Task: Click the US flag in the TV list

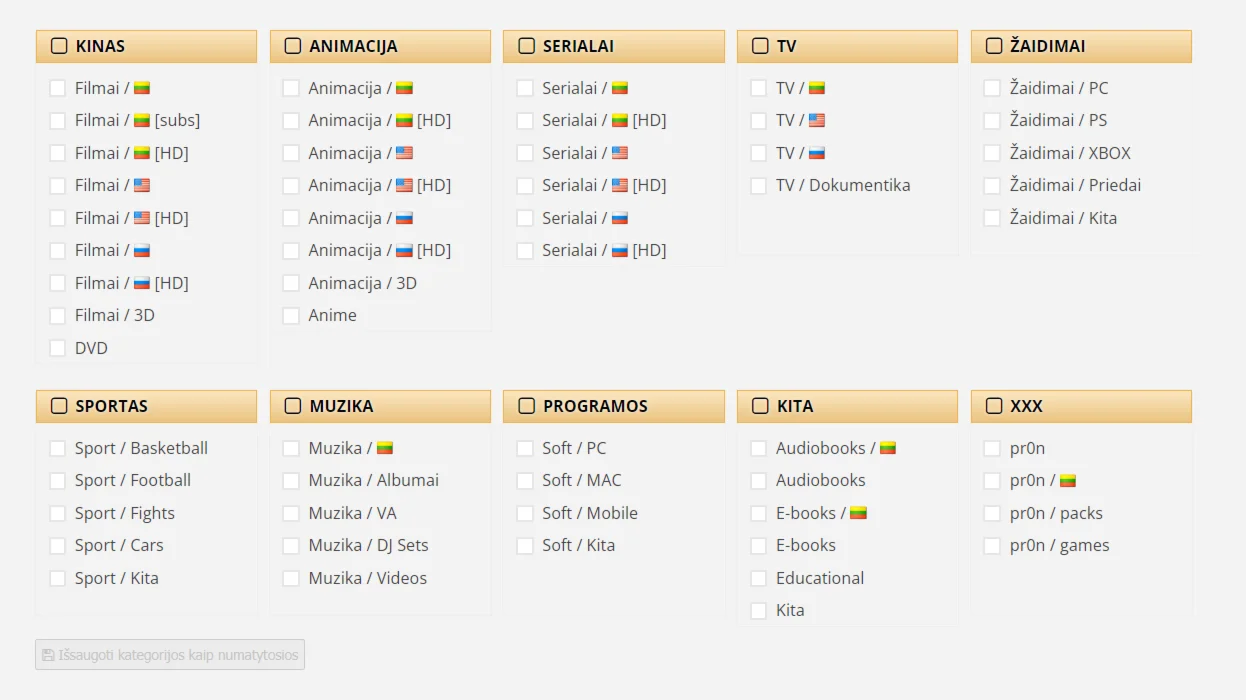Action: 817,121
